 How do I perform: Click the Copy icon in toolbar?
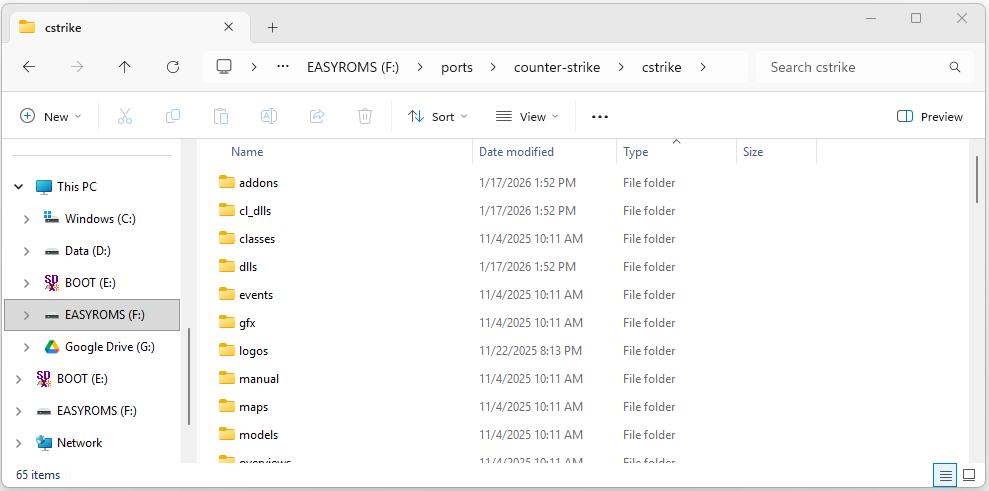[173, 116]
